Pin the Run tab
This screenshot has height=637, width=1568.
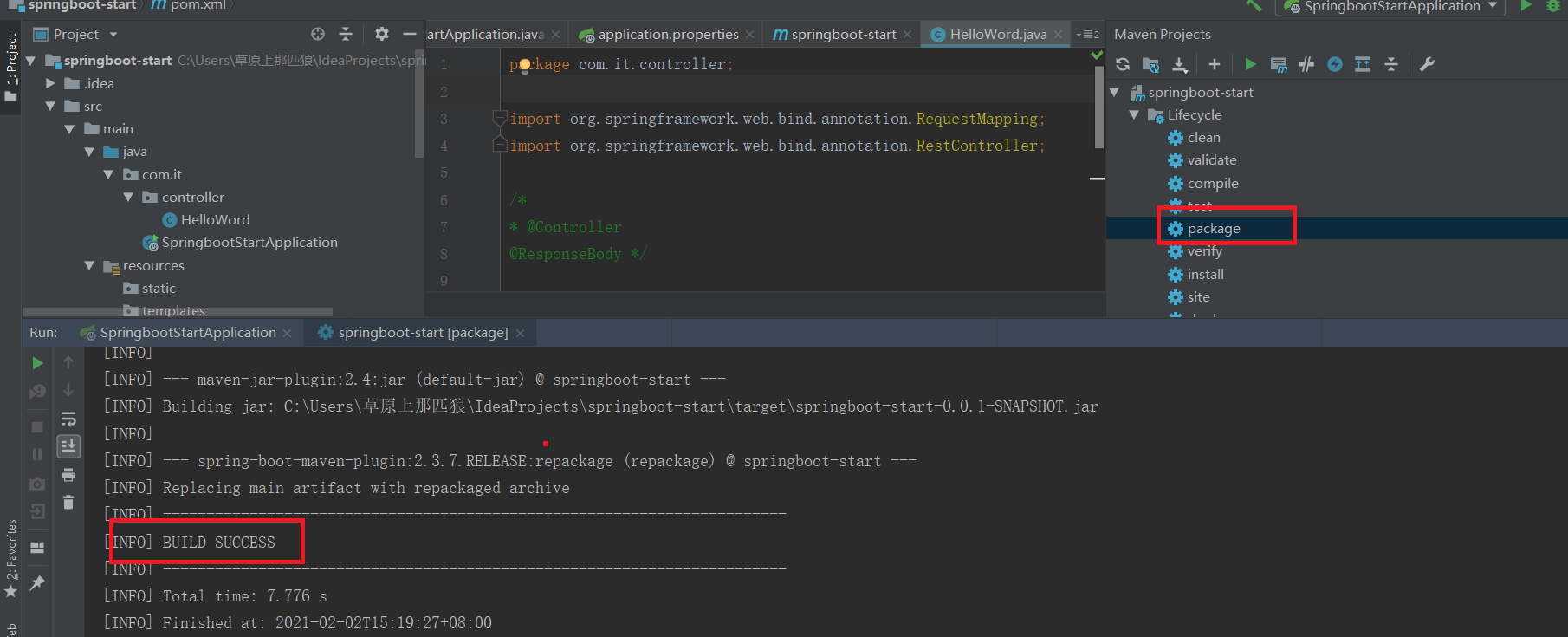[x=37, y=583]
